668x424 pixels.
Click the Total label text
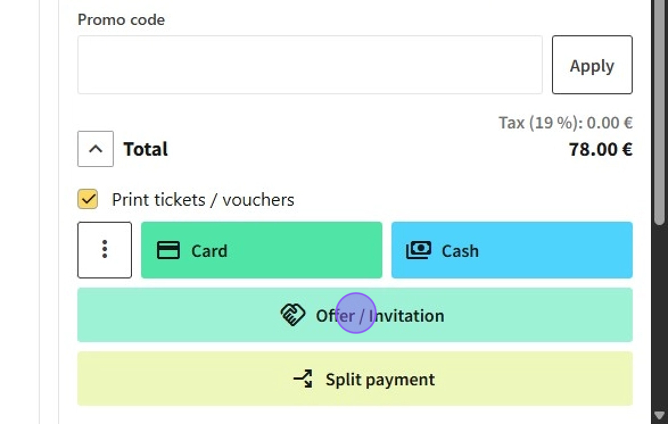tap(145, 150)
